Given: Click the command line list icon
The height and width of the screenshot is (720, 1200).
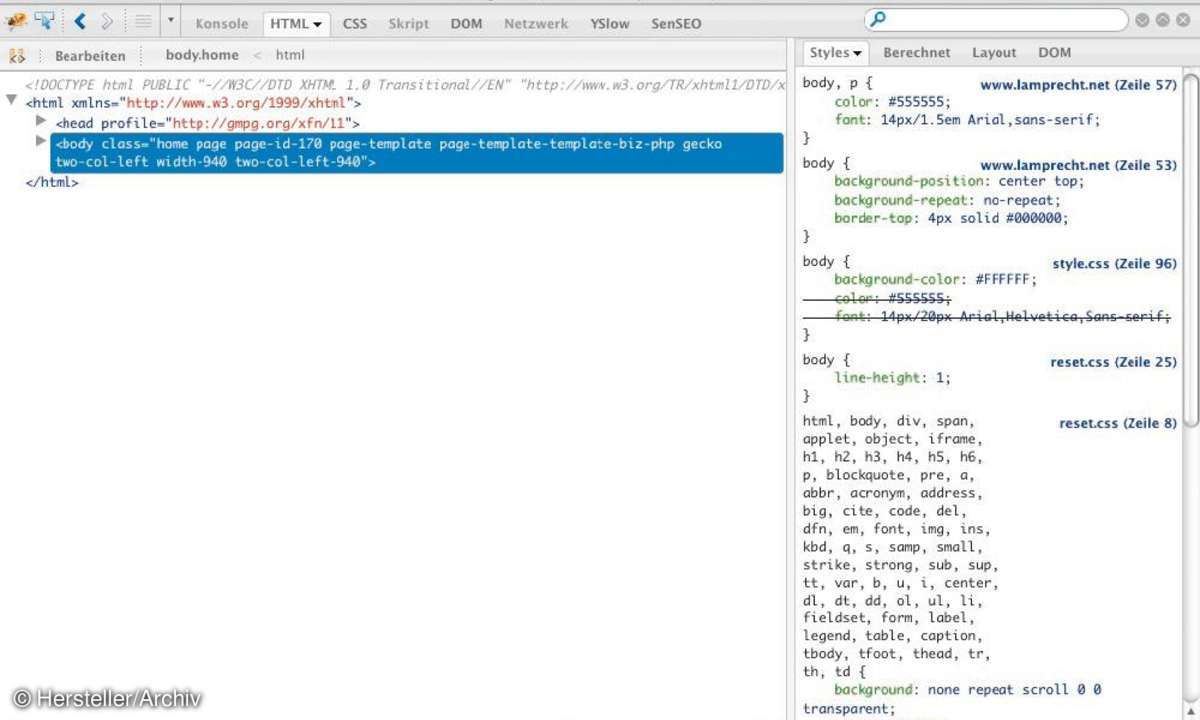Looking at the screenshot, I should tap(143, 21).
